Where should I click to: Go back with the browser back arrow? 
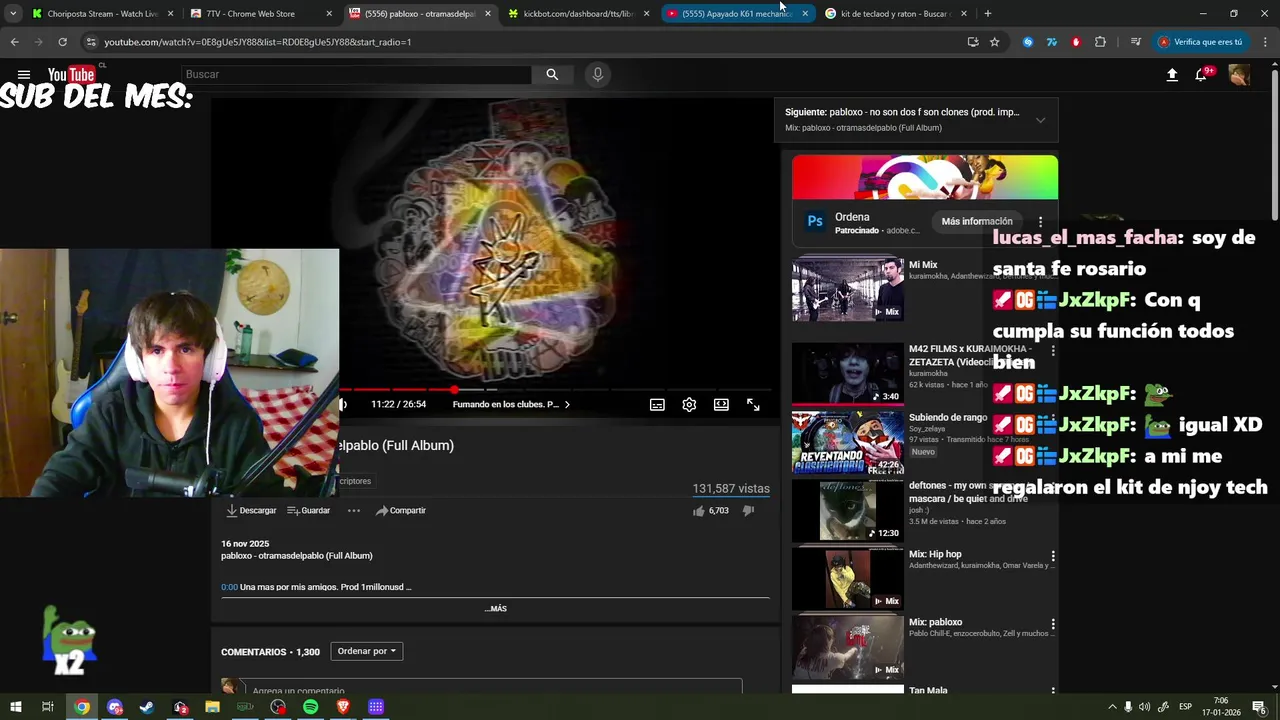(14, 42)
